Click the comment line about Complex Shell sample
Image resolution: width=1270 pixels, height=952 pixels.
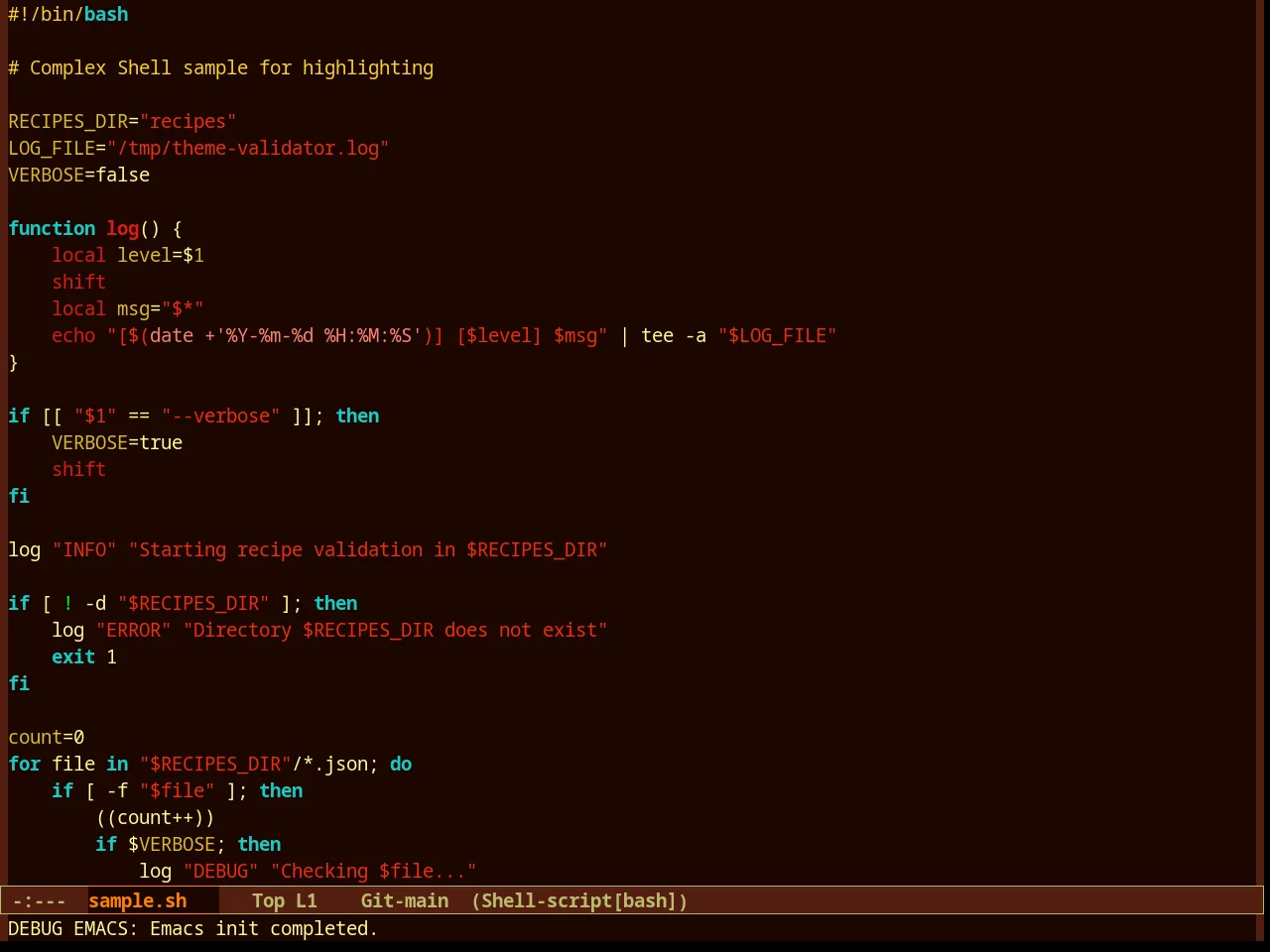pos(221,67)
